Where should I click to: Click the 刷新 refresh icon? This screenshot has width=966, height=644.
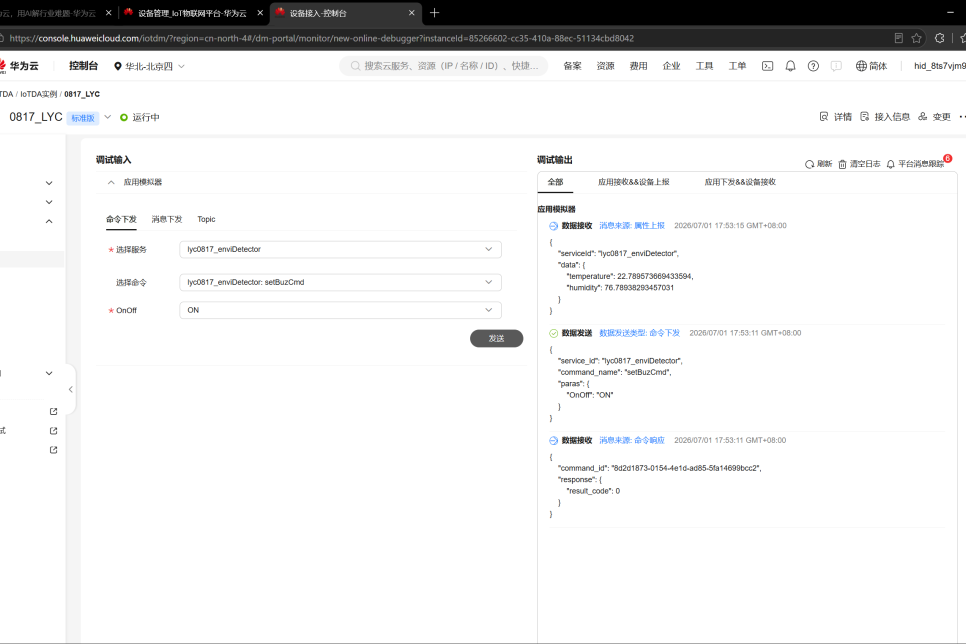click(810, 164)
